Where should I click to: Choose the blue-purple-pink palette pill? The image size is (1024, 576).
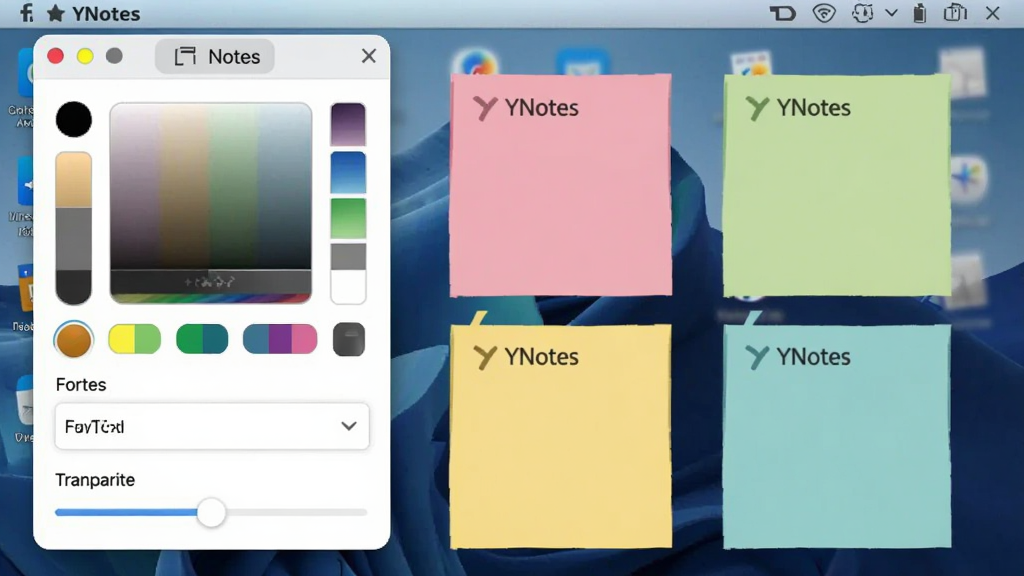coord(280,339)
